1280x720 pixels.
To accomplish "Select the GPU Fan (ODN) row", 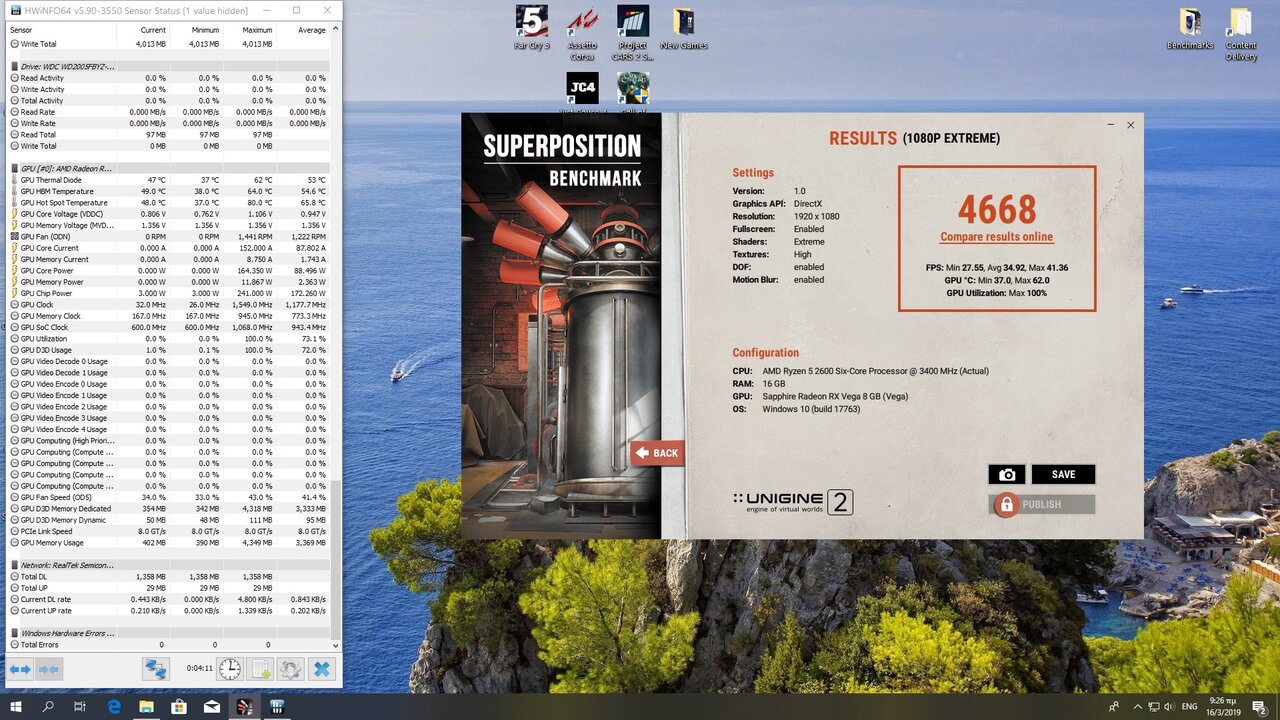I will [168, 237].
